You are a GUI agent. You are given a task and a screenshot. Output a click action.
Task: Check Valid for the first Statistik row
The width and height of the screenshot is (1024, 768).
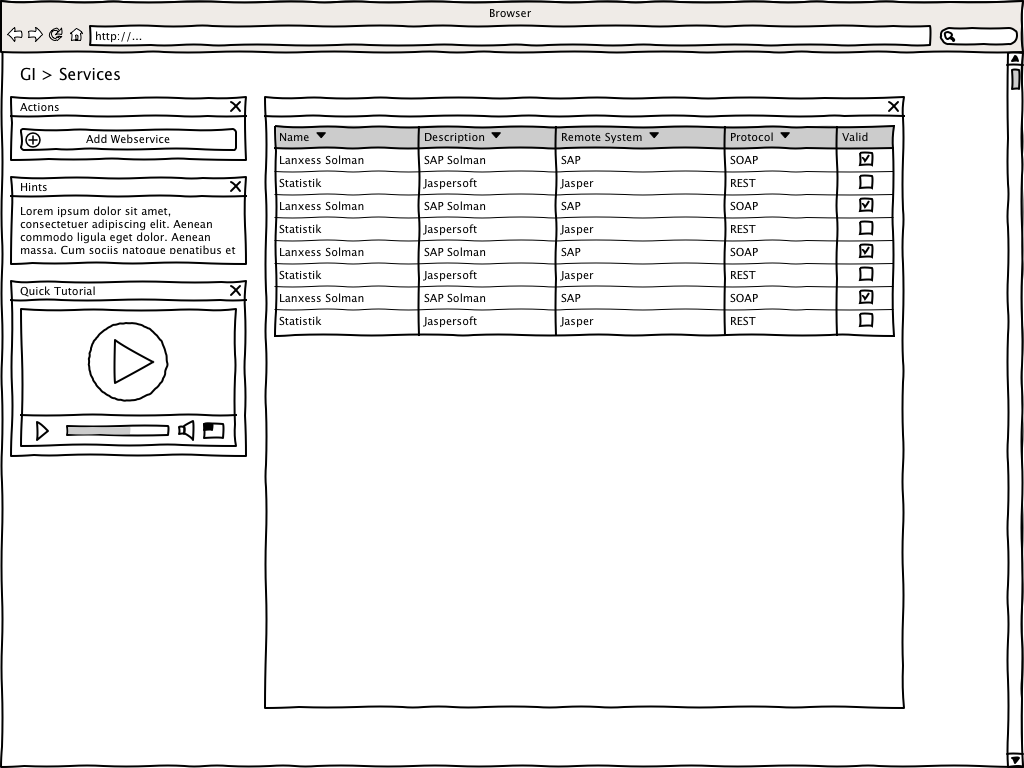tap(866, 182)
